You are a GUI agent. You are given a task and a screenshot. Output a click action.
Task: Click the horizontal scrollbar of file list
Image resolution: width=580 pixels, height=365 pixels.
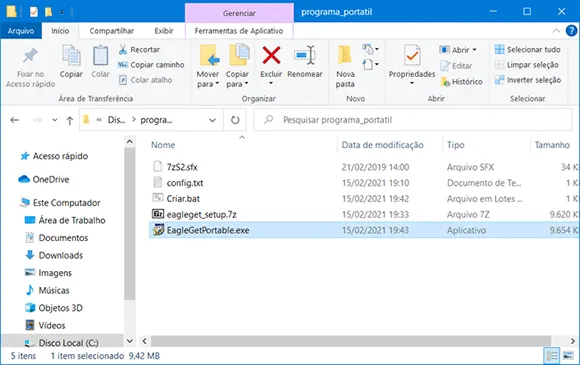click(x=351, y=341)
